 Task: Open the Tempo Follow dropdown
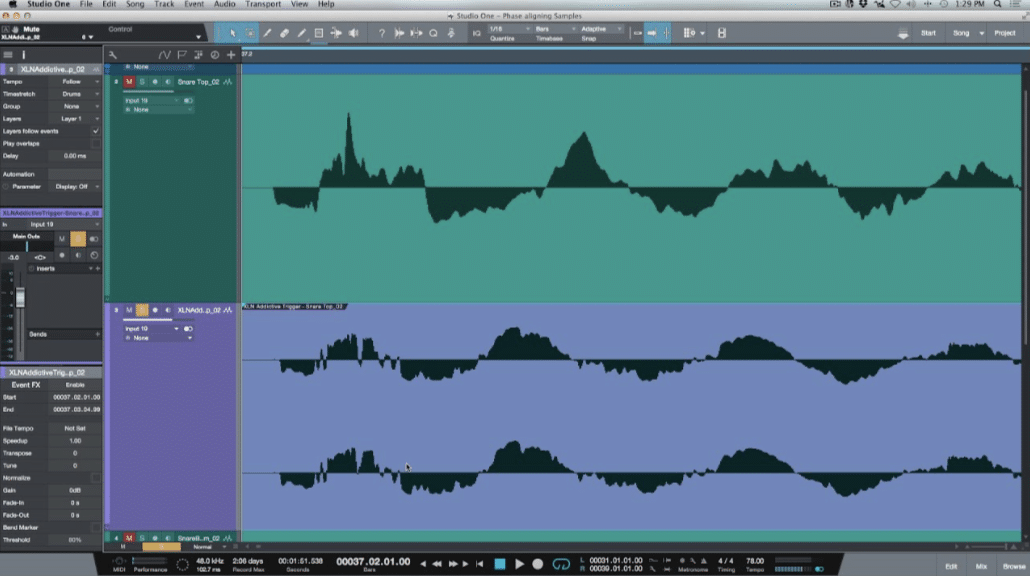tap(75, 82)
